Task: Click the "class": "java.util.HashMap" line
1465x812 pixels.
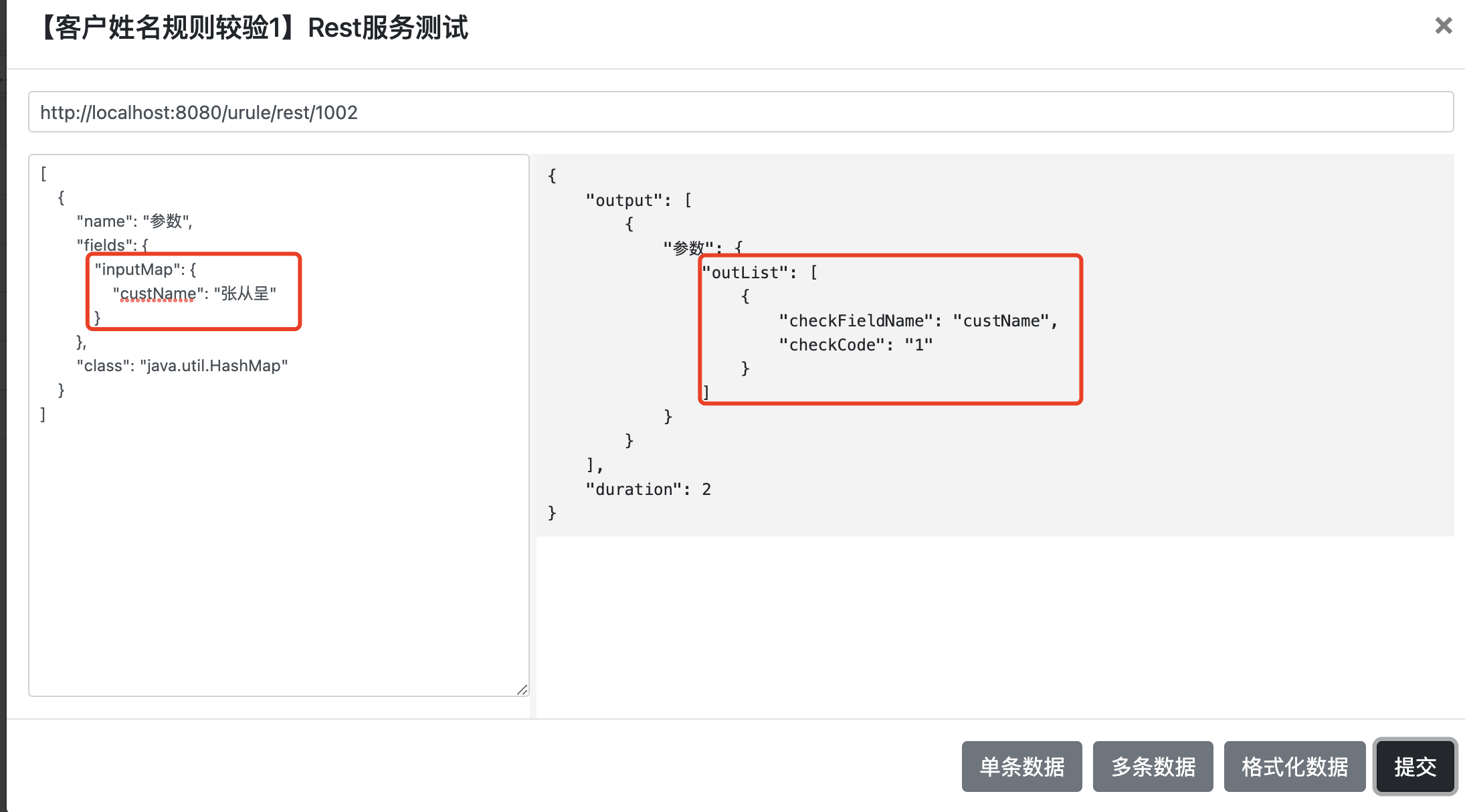Action: (182, 366)
